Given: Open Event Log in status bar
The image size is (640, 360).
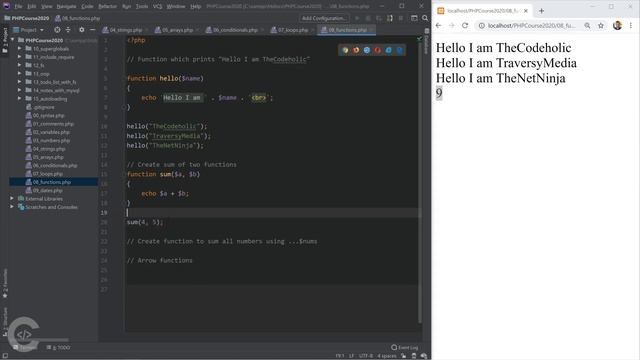Looking at the screenshot, I should click(404, 347).
